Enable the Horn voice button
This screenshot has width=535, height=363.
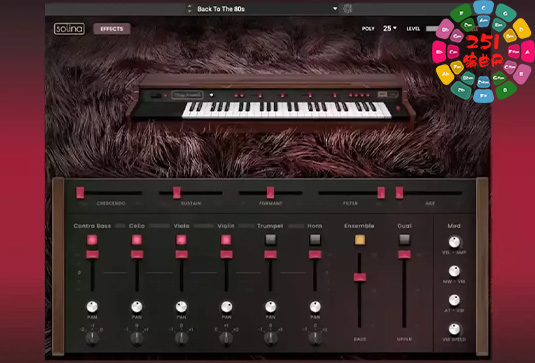[315, 239]
